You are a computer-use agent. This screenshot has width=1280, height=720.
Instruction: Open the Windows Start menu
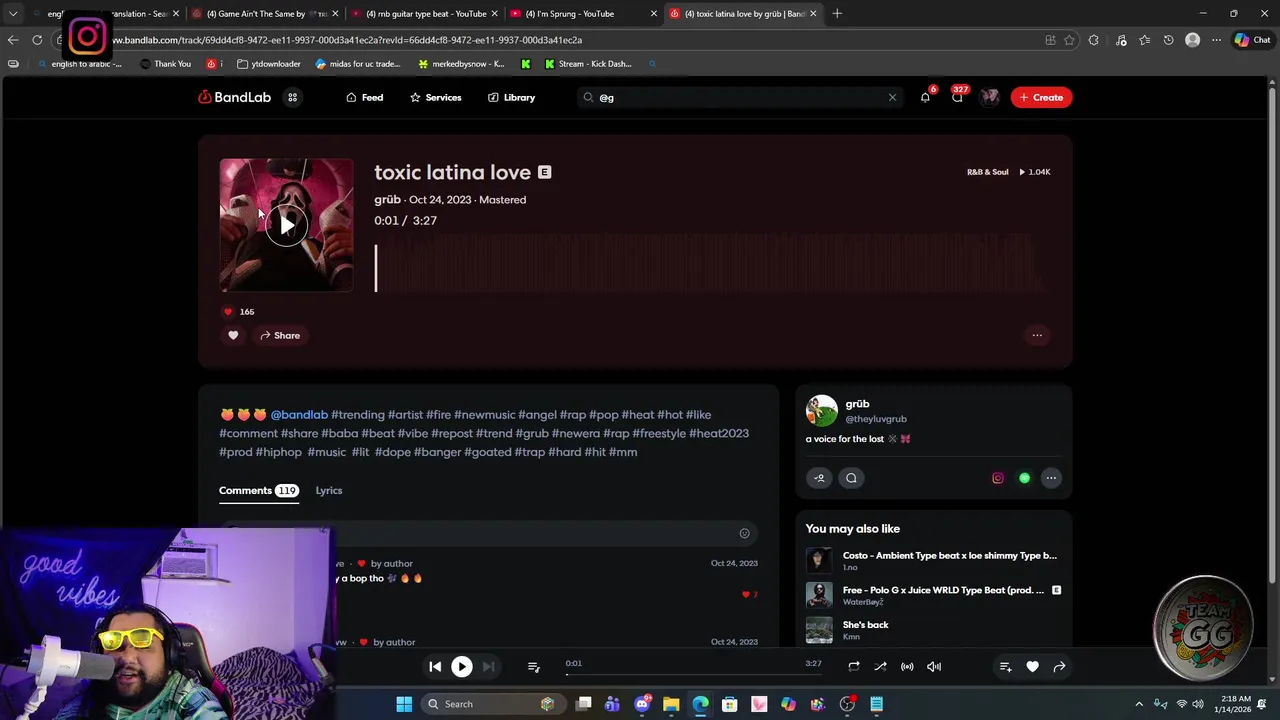click(x=404, y=704)
